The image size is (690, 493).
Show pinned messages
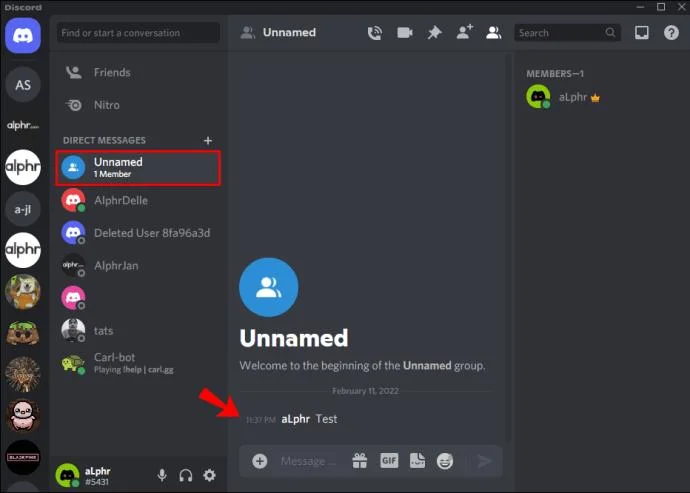point(434,33)
